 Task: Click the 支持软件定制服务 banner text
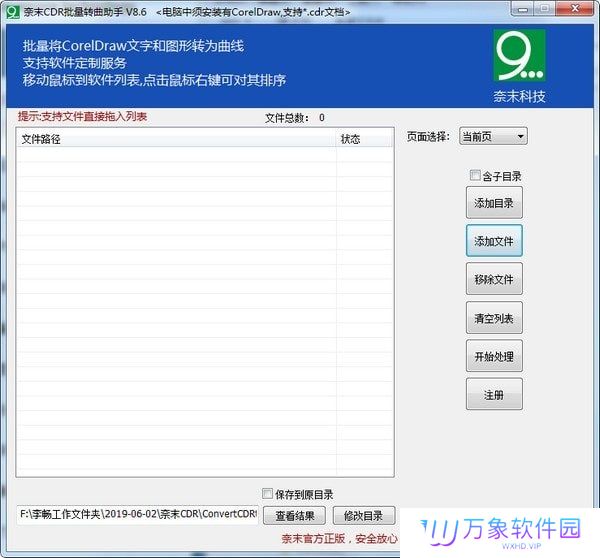coord(75,63)
